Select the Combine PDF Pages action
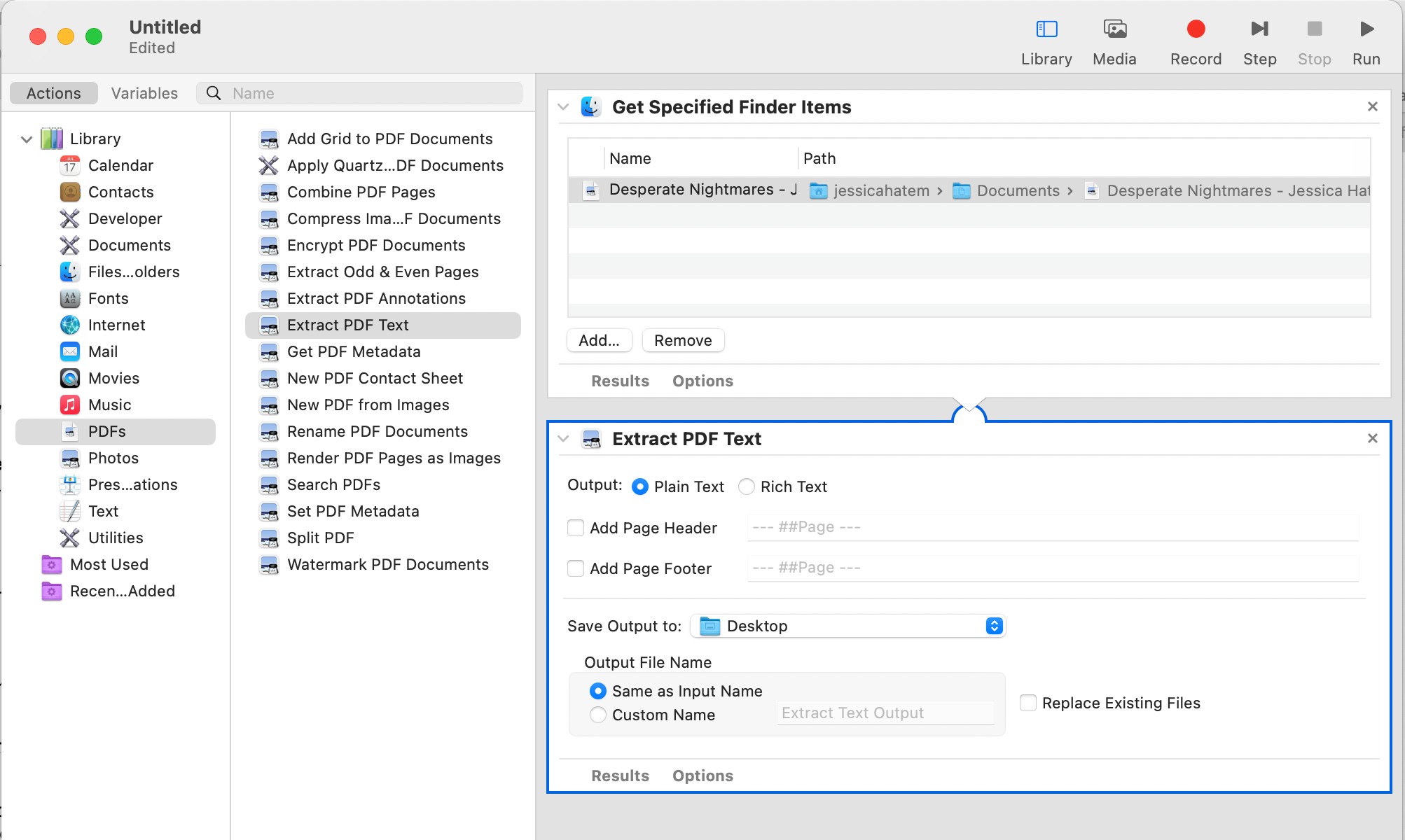Screen dimensions: 1405x840 pos(361,192)
